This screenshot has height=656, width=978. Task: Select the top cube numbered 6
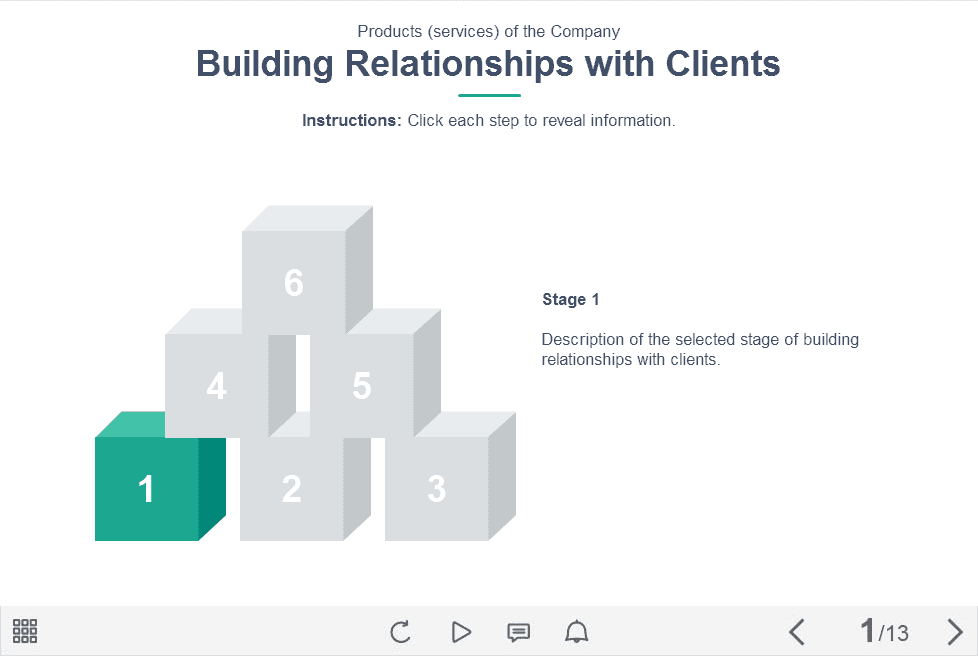[x=294, y=282]
